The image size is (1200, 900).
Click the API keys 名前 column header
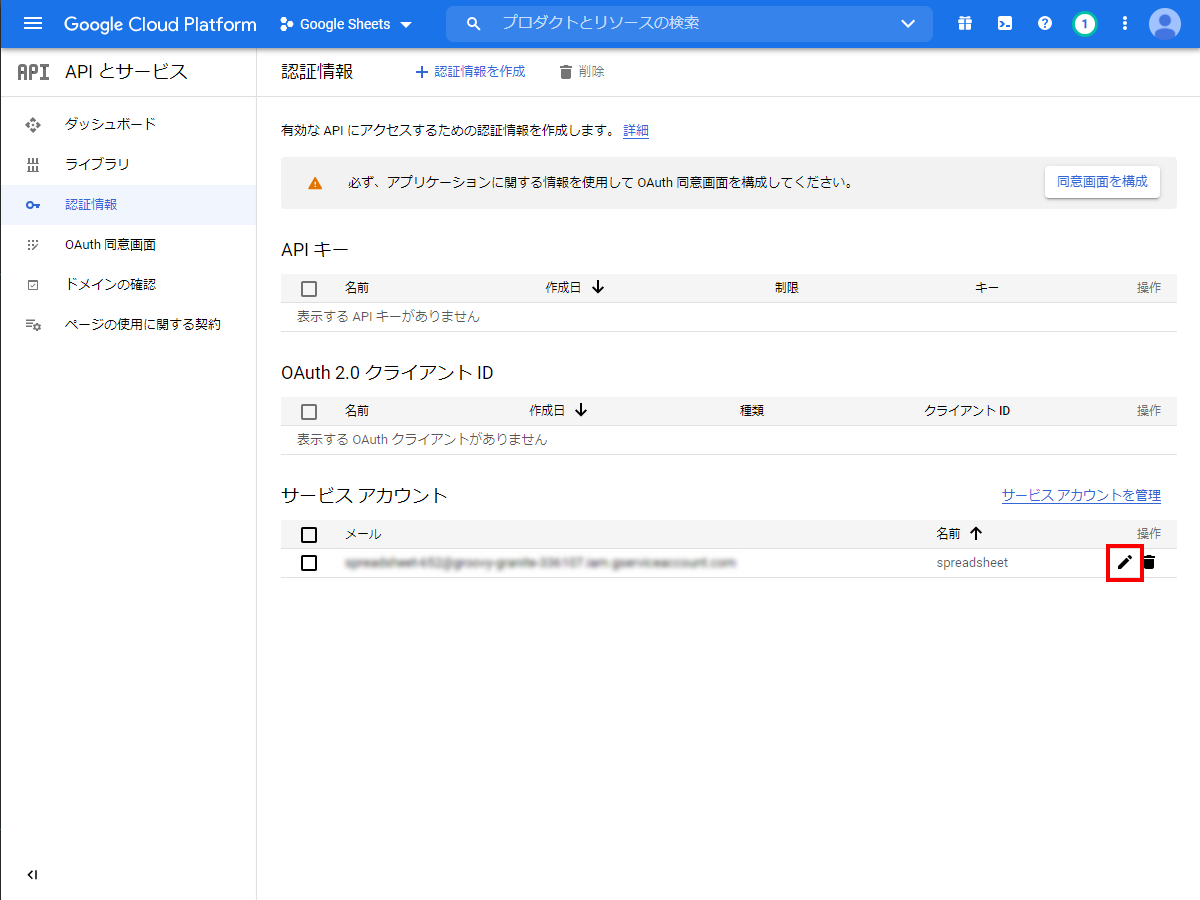357,288
